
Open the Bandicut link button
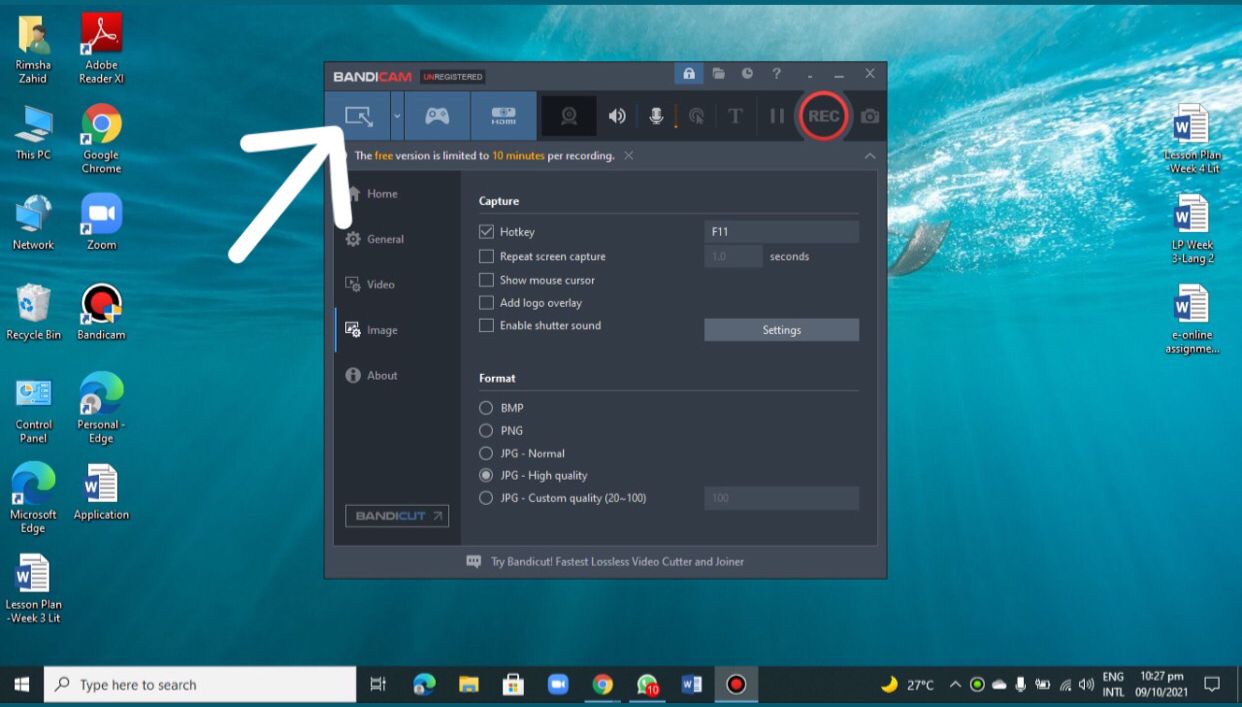pyautogui.click(x=397, y=516)
